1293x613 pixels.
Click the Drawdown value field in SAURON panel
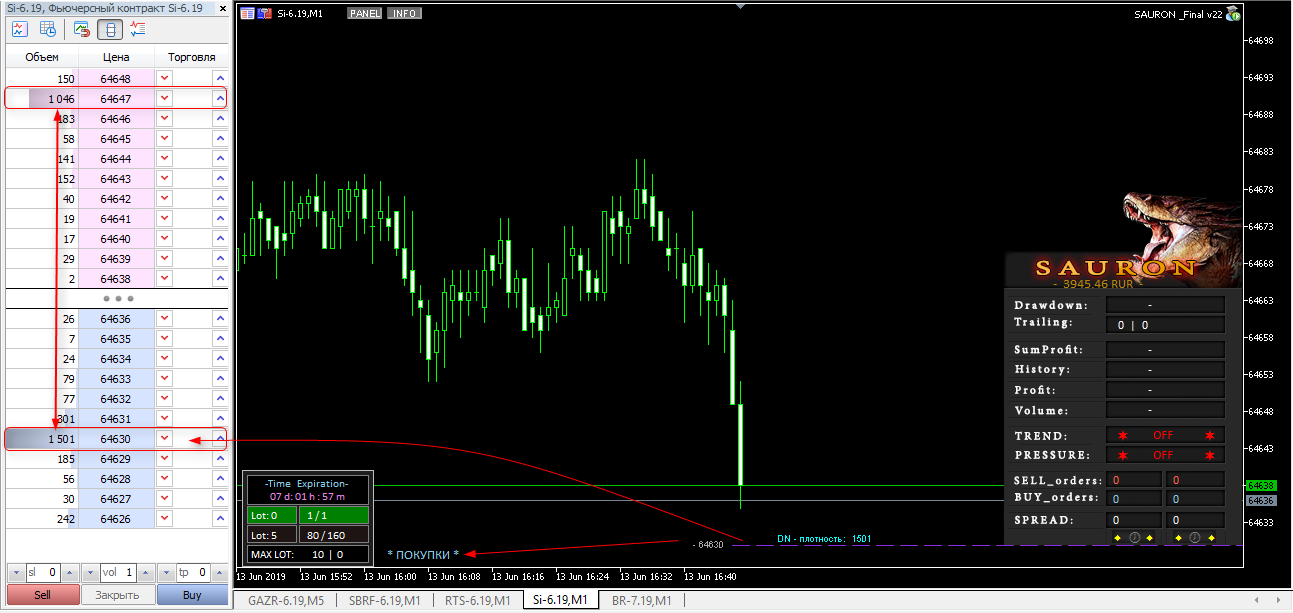pyautogui.click(x=1164, y=305)
